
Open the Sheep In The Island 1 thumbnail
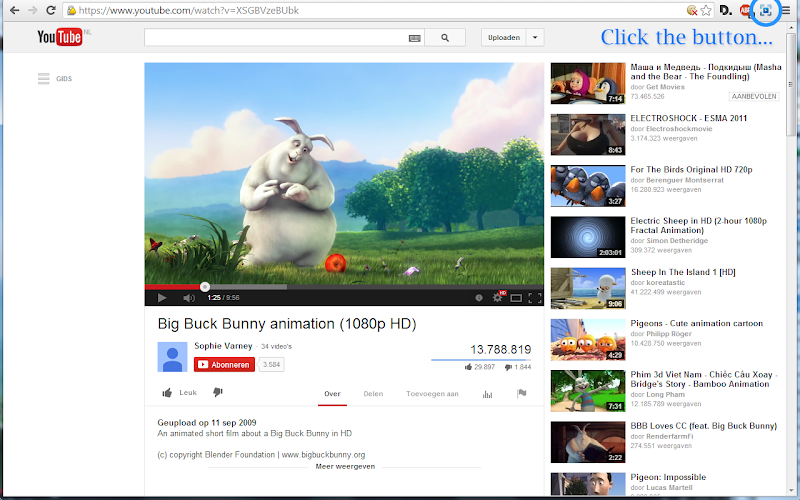588,288
